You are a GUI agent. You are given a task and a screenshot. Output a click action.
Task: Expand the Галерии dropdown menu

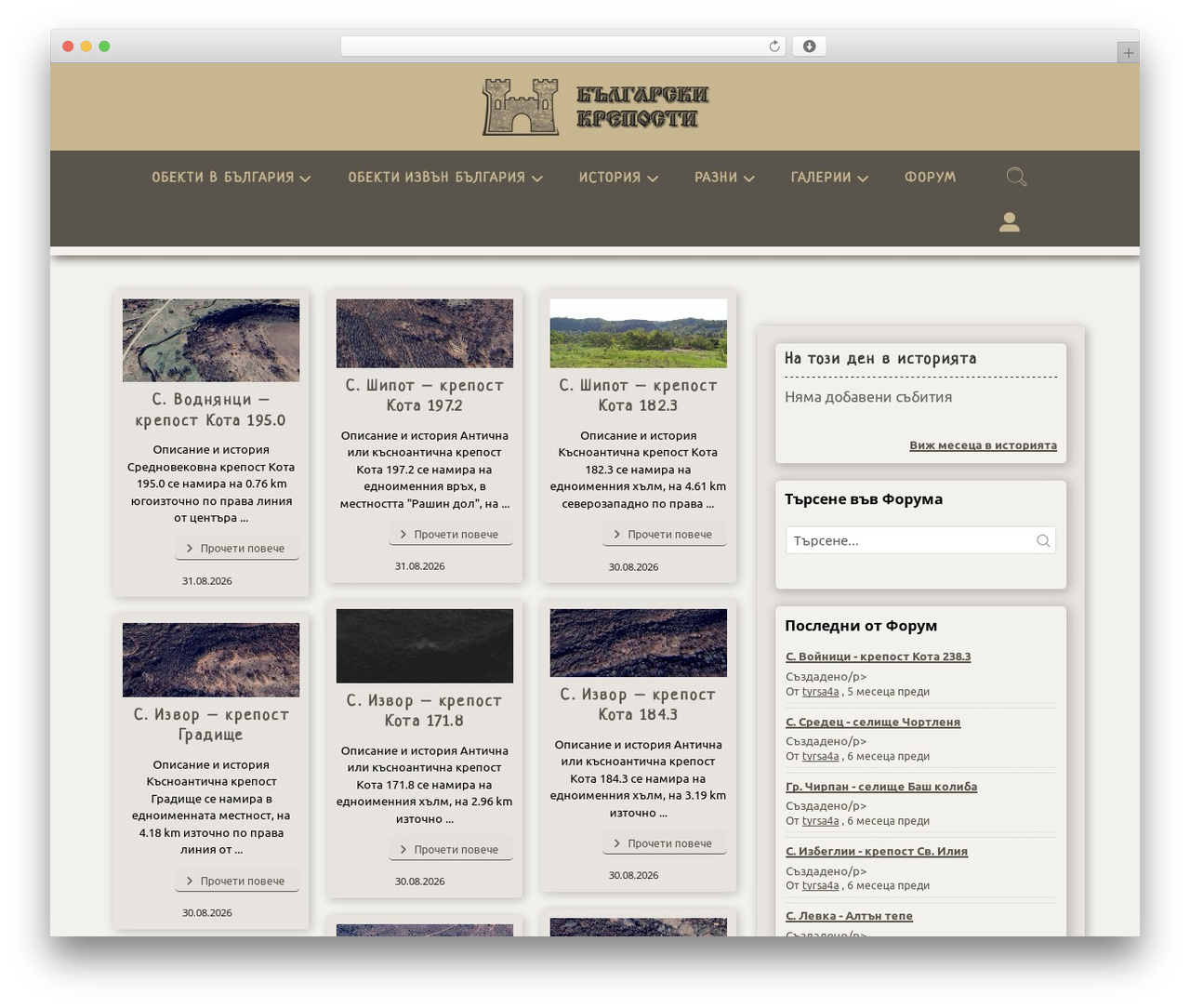(x=829, y=177)
